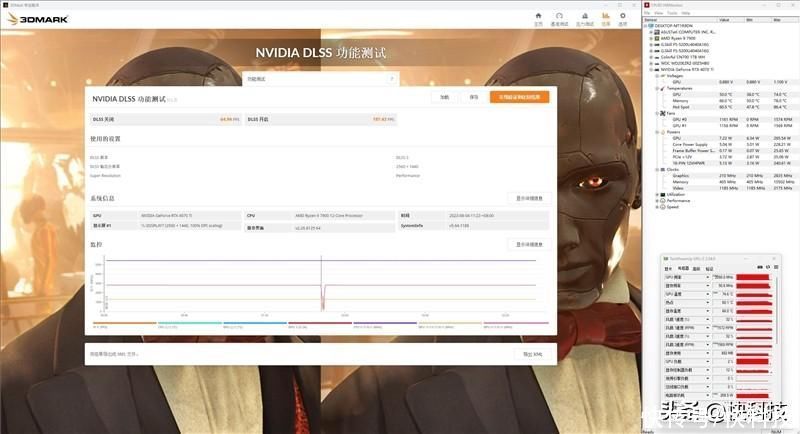Screen dimensions: 800x434
Task: Switch to GPU-Z 传感器 tab
Action: tap(683, 268)
